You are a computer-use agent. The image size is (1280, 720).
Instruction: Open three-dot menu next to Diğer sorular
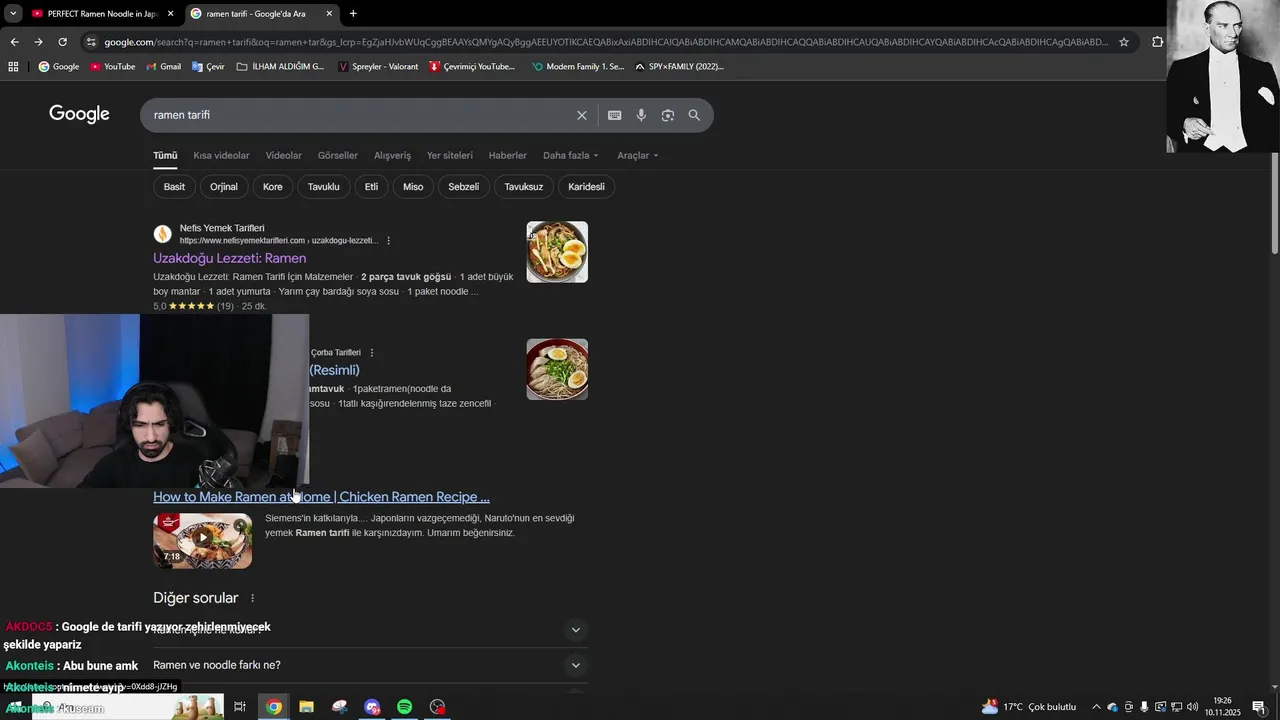pos(252,598)
